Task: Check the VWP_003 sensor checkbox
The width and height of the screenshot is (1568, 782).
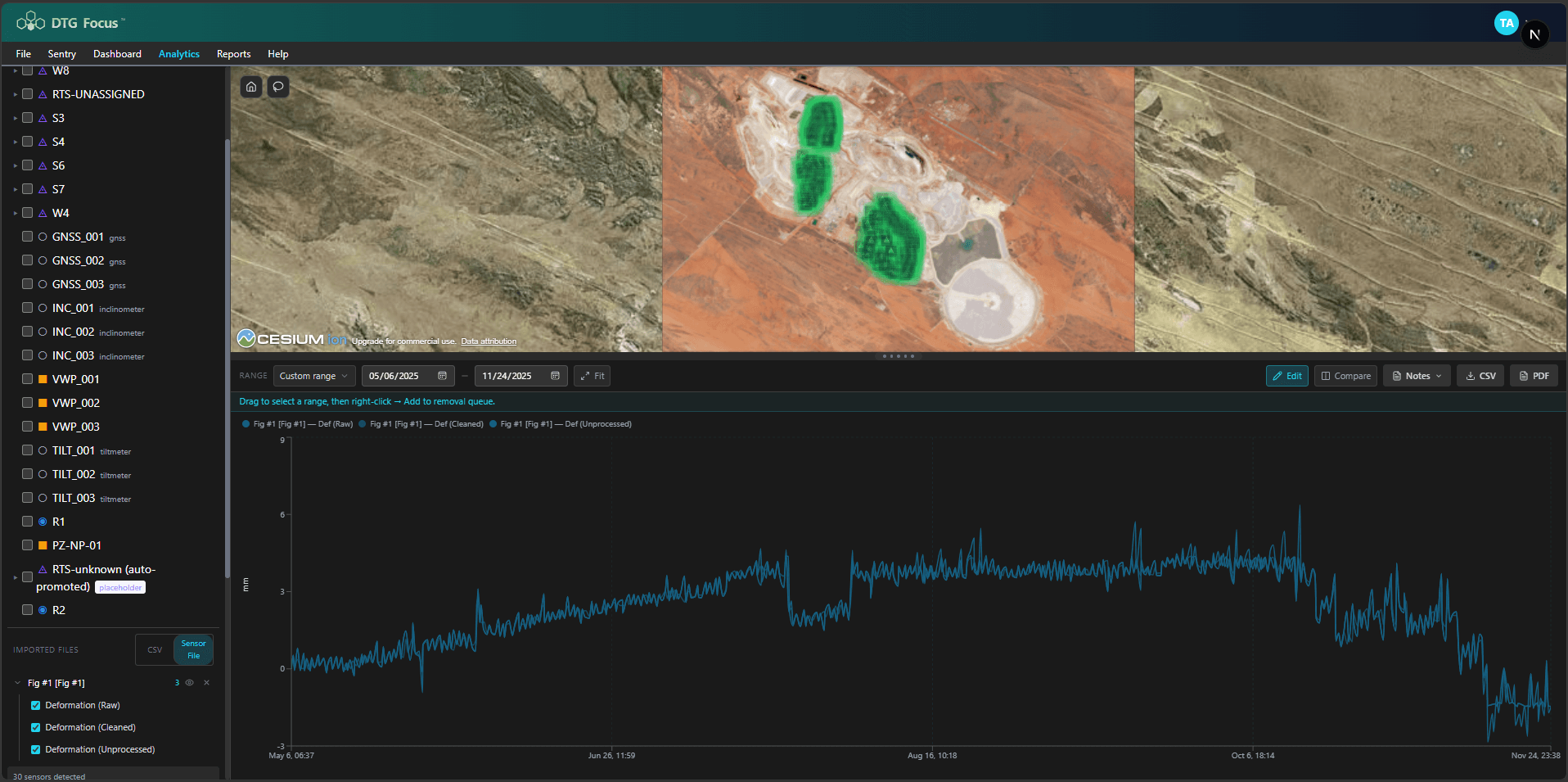Action: point(27,427)
